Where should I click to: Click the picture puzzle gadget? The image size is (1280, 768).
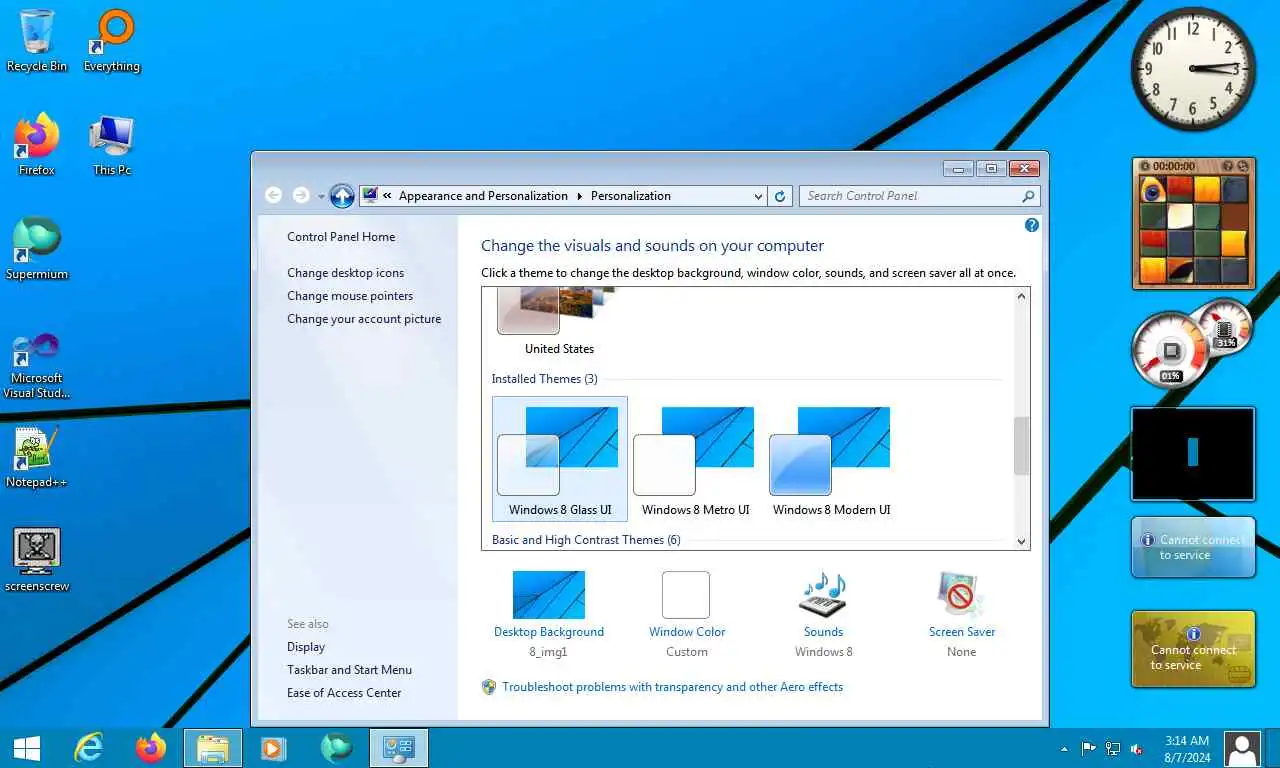tap(1193, 224)
